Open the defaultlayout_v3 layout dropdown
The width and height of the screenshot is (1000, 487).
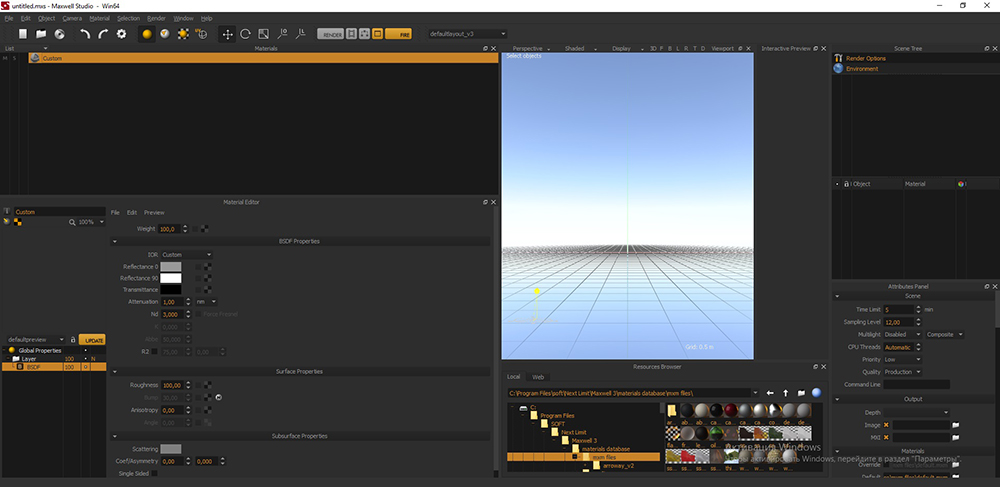coord(467,34)
